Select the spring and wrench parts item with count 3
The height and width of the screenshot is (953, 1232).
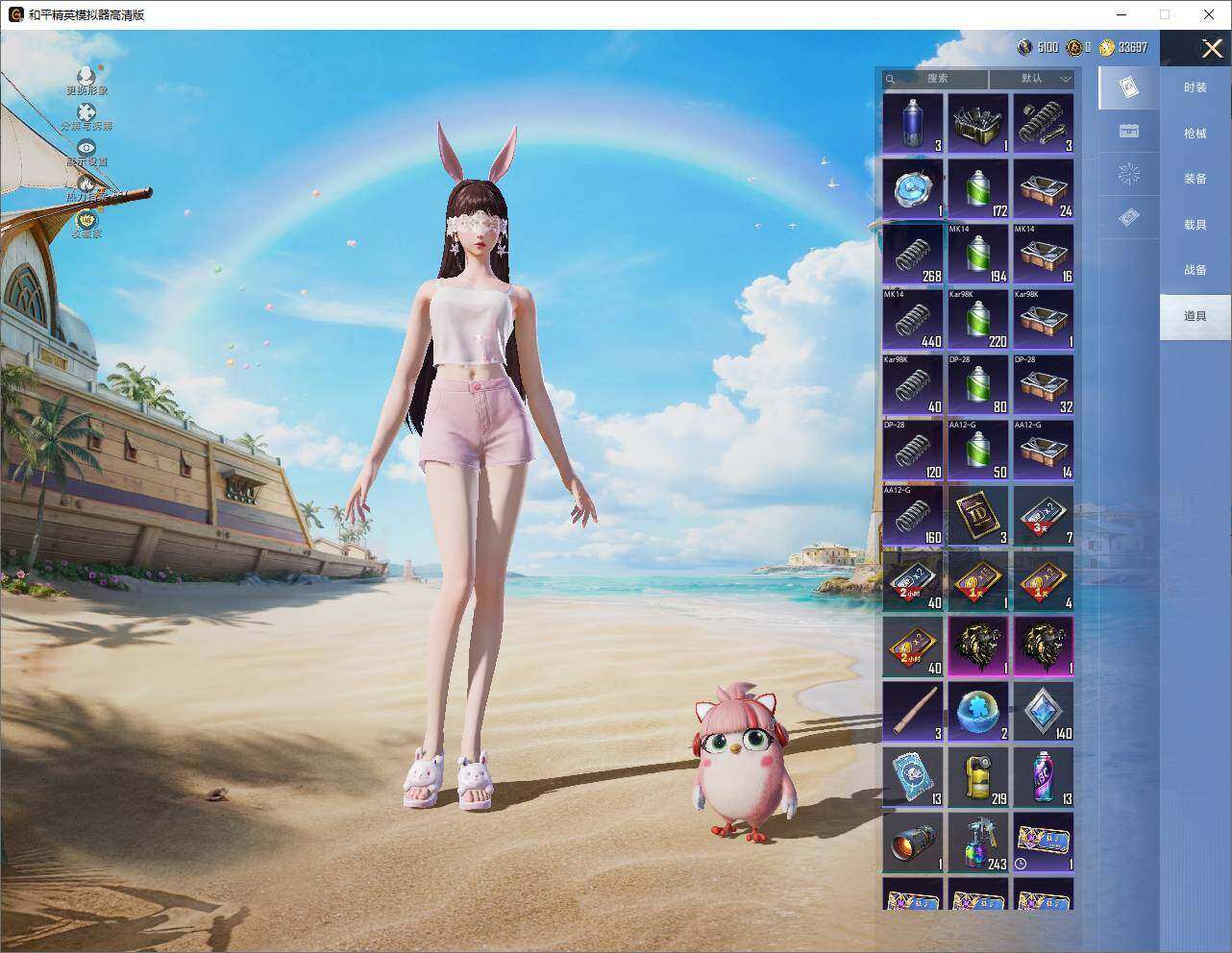pos(1044,124)
